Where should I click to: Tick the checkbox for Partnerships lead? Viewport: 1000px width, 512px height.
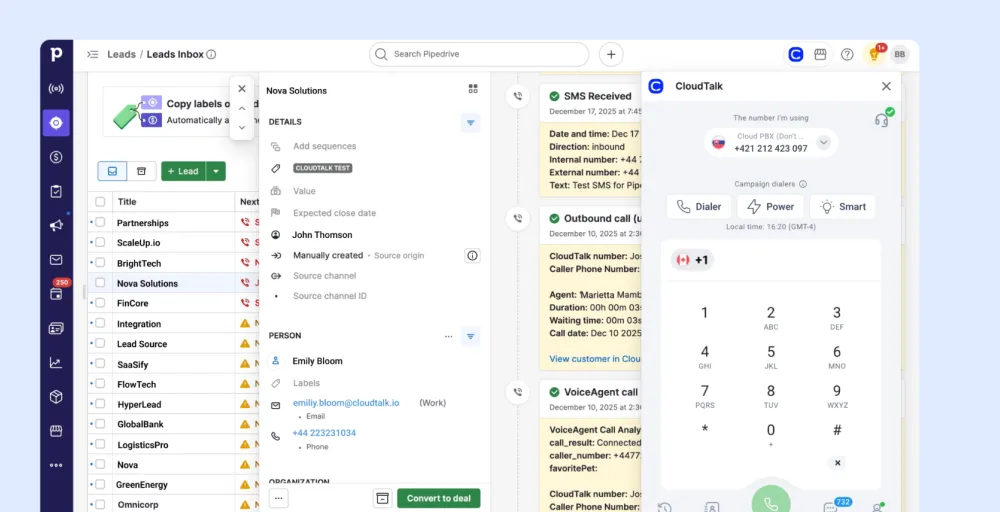100,223
